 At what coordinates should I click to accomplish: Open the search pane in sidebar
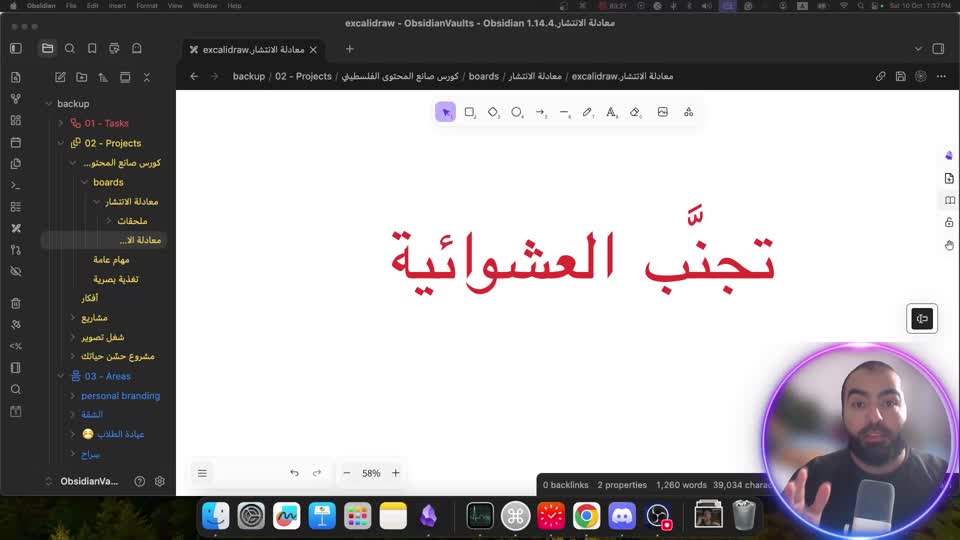(x=70, y=48)
